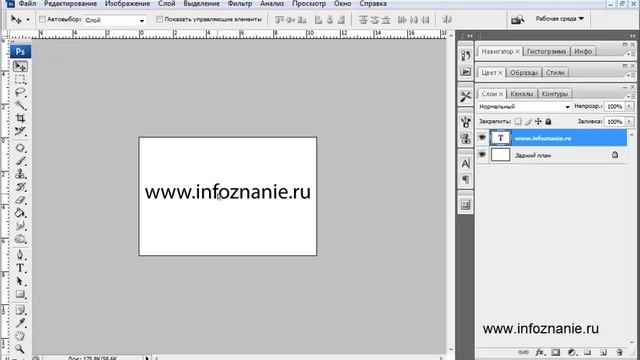Switch to the Каналы tab
Image resolution: width=640 pixels, height=360 pixels.
pos(522,94)
